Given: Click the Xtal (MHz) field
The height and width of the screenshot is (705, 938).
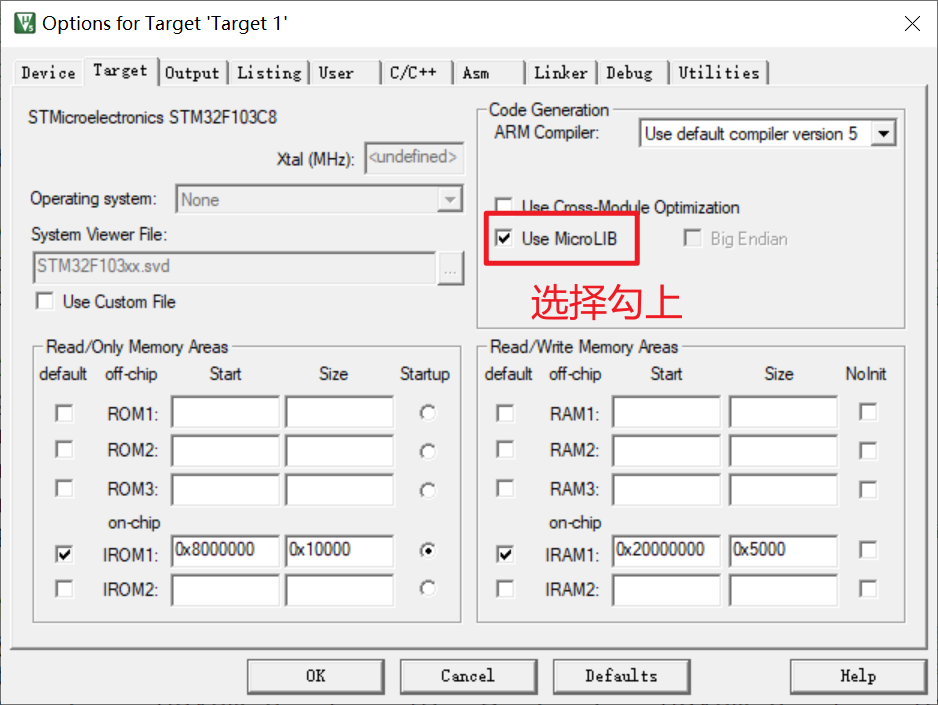Looking at the screenshot, I should pyautogui.click(x=414, y=158).
